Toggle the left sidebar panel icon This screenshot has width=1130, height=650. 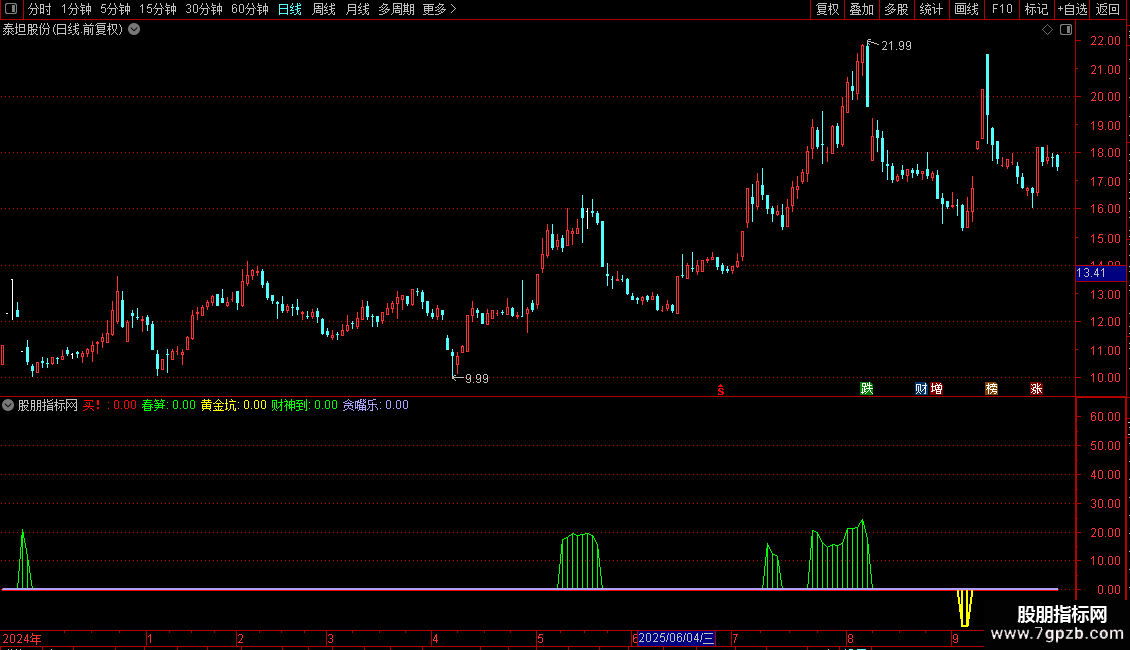pos(11,9)
